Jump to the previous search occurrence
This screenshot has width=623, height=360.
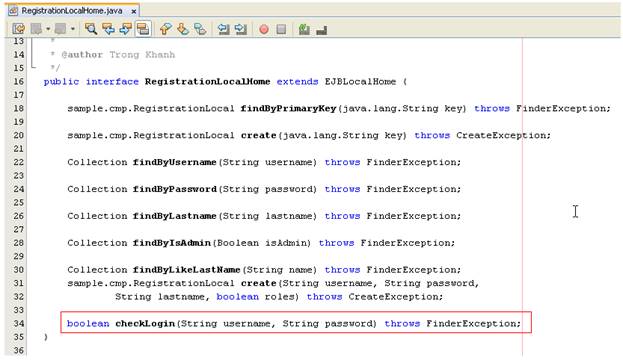coord(108,29)
